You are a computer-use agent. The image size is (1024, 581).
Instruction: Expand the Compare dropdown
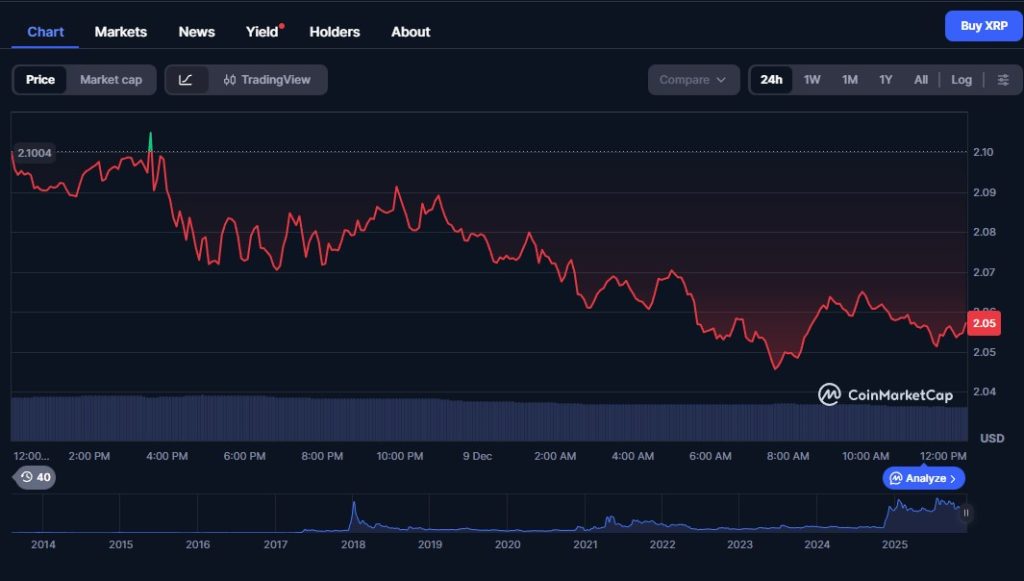pyautogui.click(x=693, y=80)
